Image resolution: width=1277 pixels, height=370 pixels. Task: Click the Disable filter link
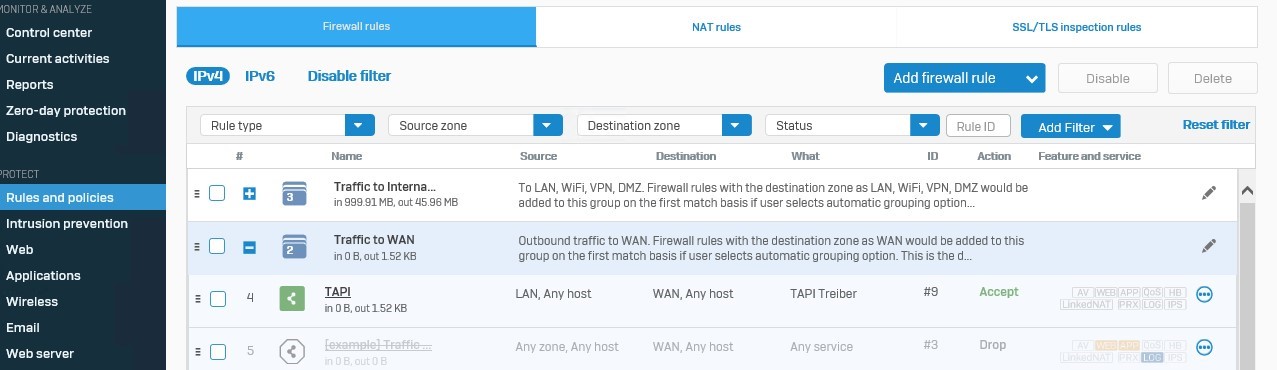point(349,76)
